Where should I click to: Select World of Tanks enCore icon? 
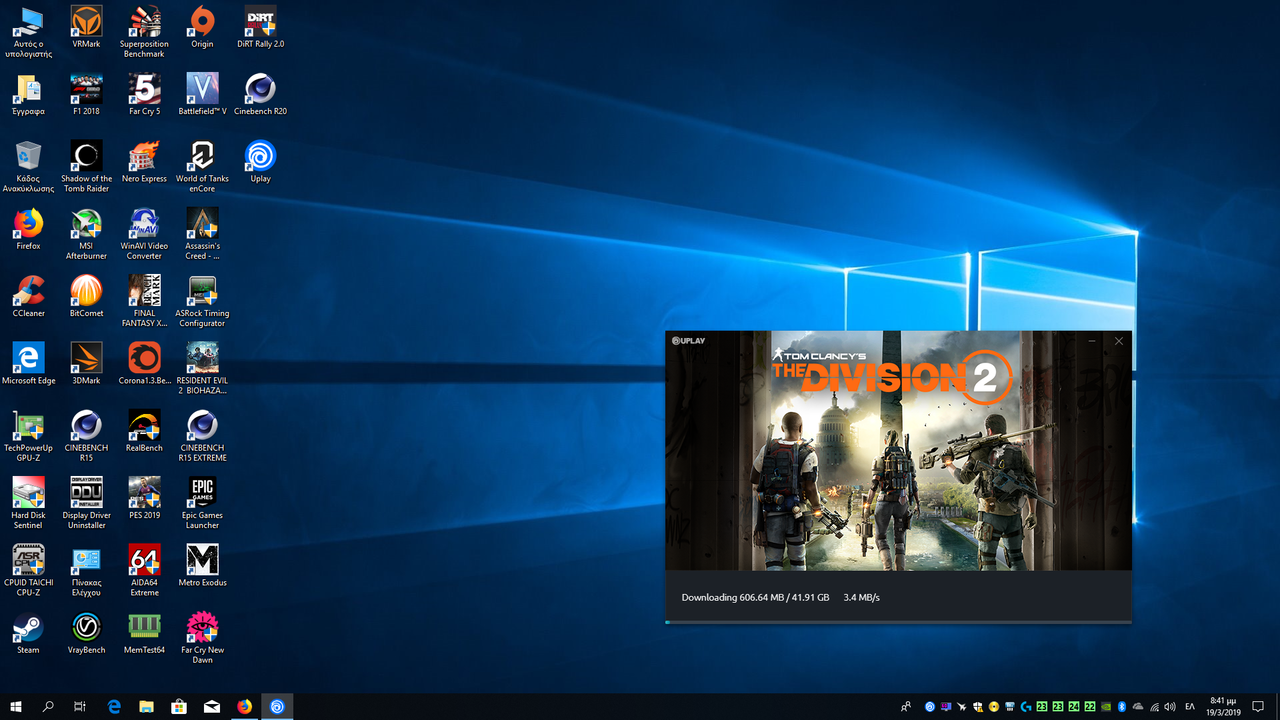[202, 167]
